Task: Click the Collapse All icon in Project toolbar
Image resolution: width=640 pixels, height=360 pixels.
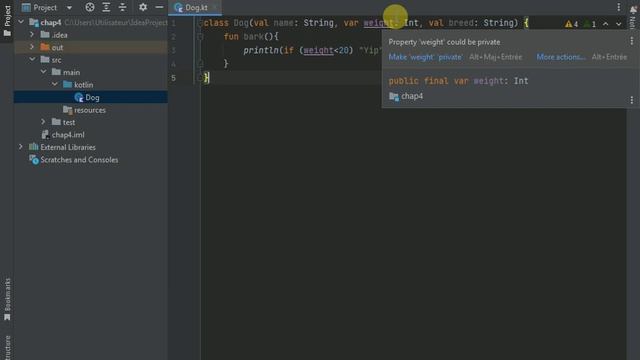Action: 122,7
